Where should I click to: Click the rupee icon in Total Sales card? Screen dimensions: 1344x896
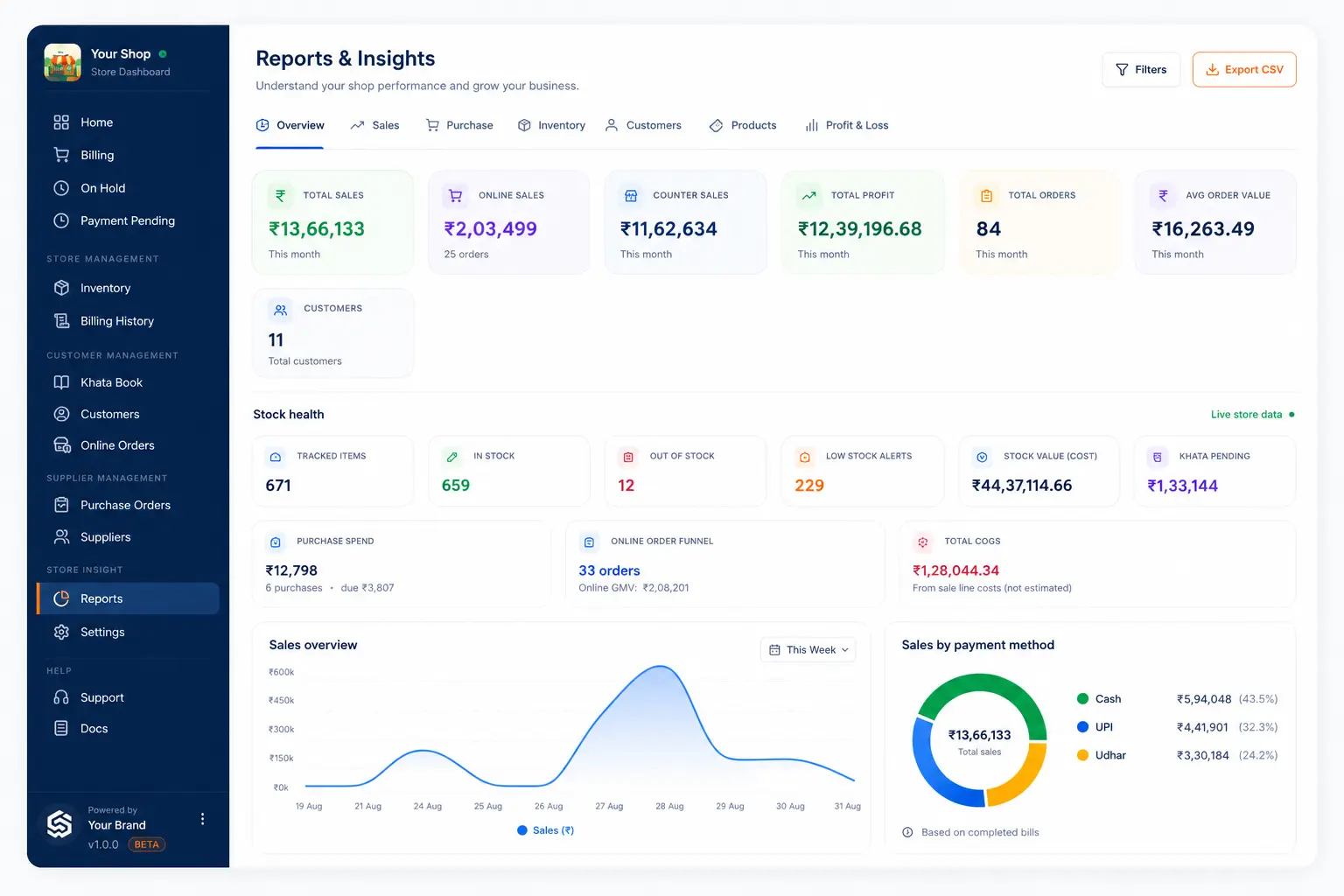pos(280,195)
